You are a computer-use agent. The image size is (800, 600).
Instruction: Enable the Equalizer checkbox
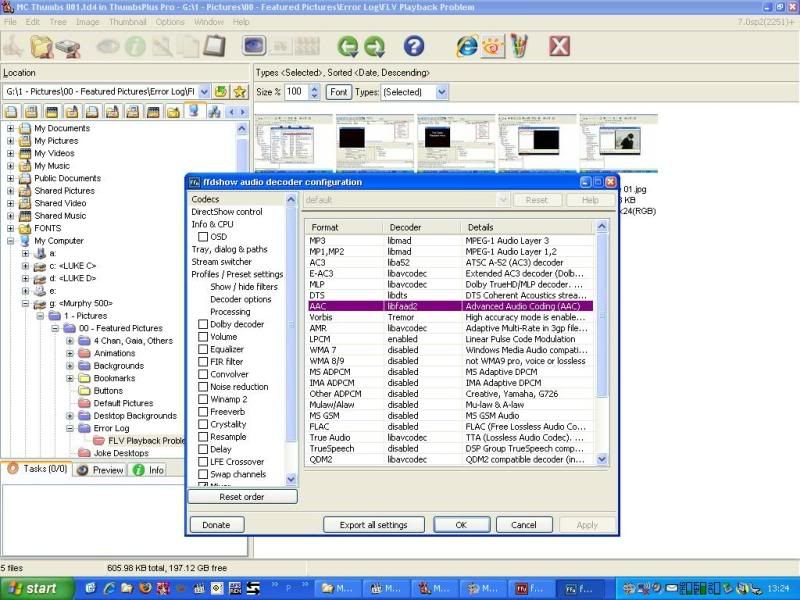(203, 349)
